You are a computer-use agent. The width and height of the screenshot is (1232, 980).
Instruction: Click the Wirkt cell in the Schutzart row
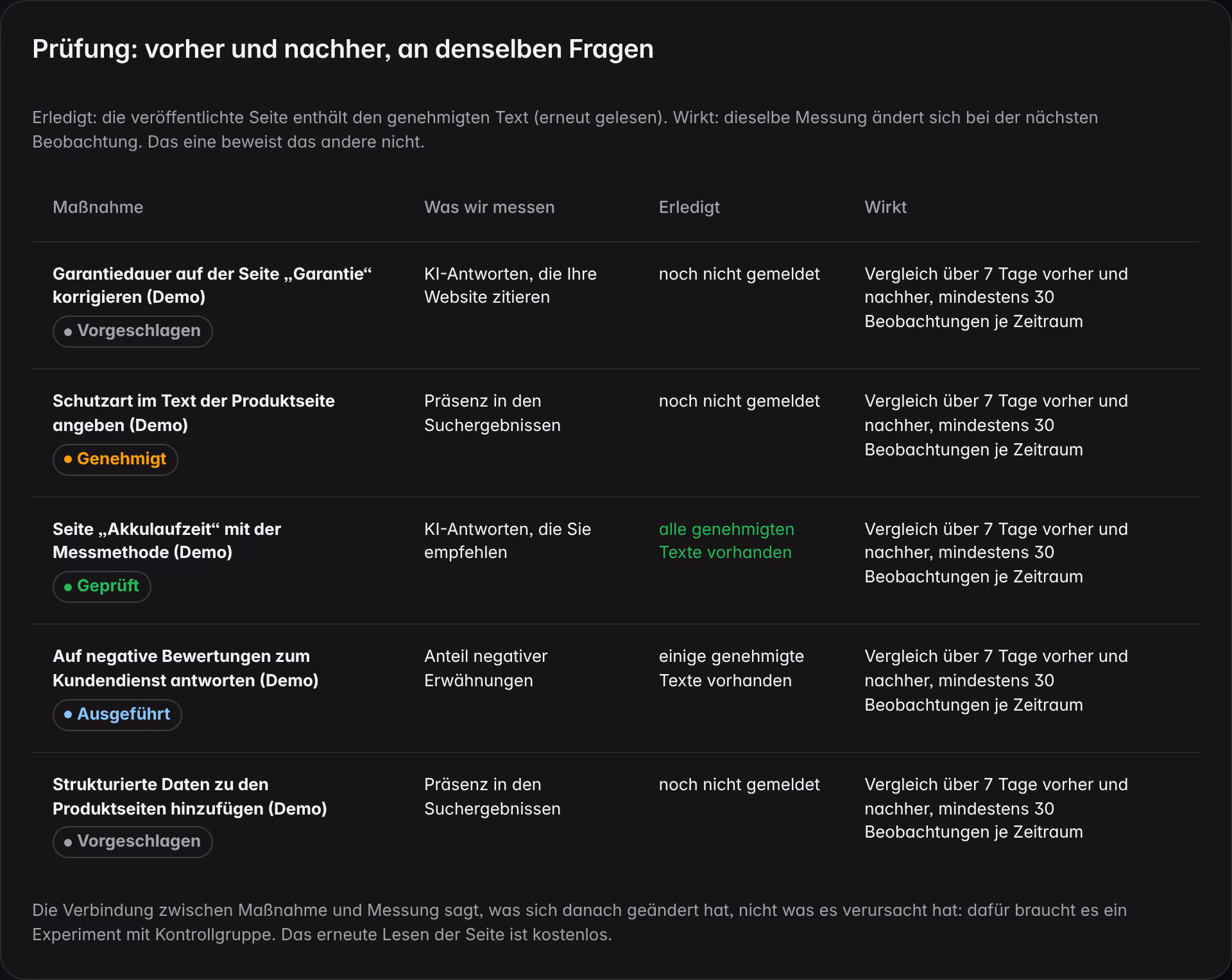[x=996, y=425]
